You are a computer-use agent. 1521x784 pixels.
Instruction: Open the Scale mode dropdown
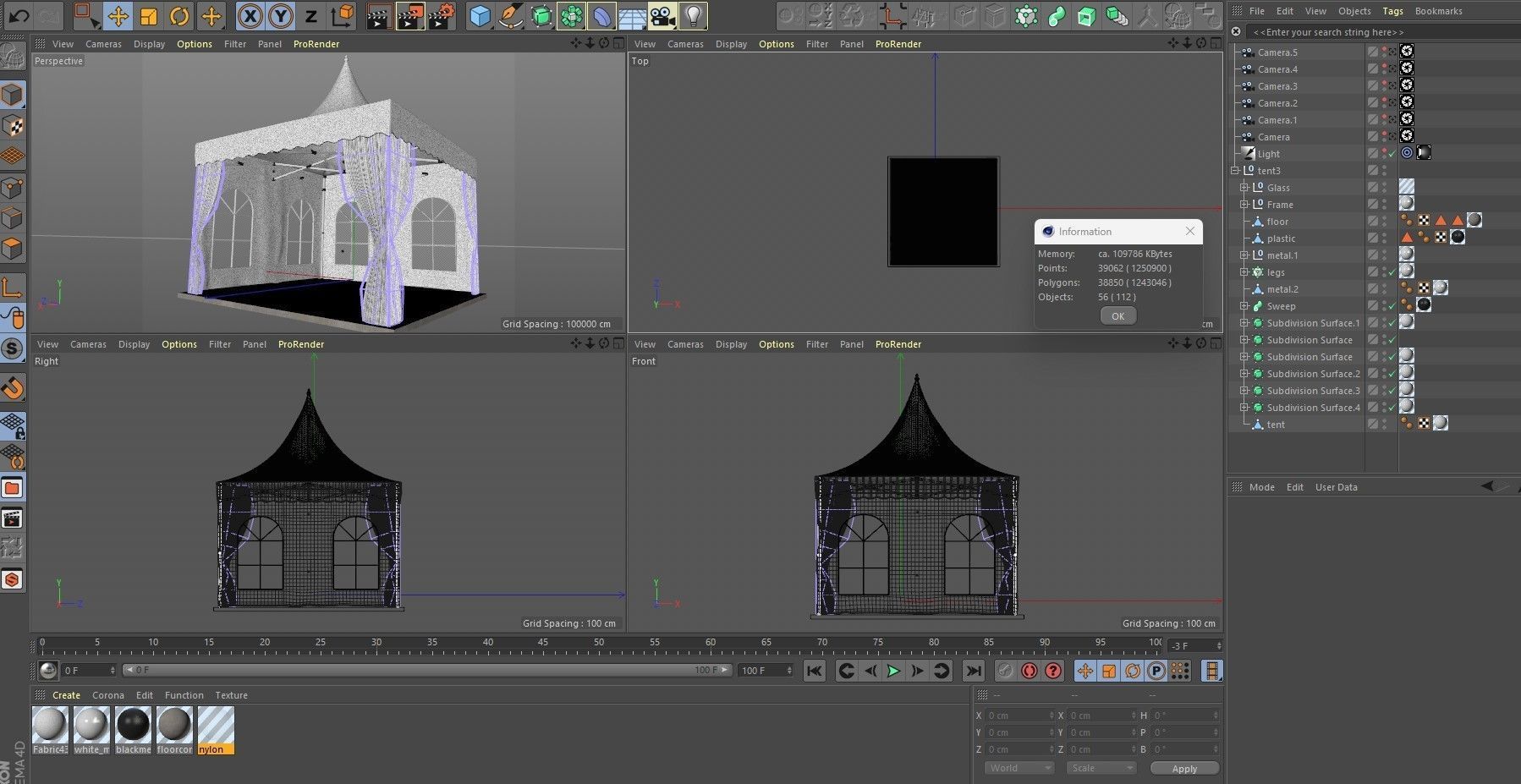[x=1101, y=768]
